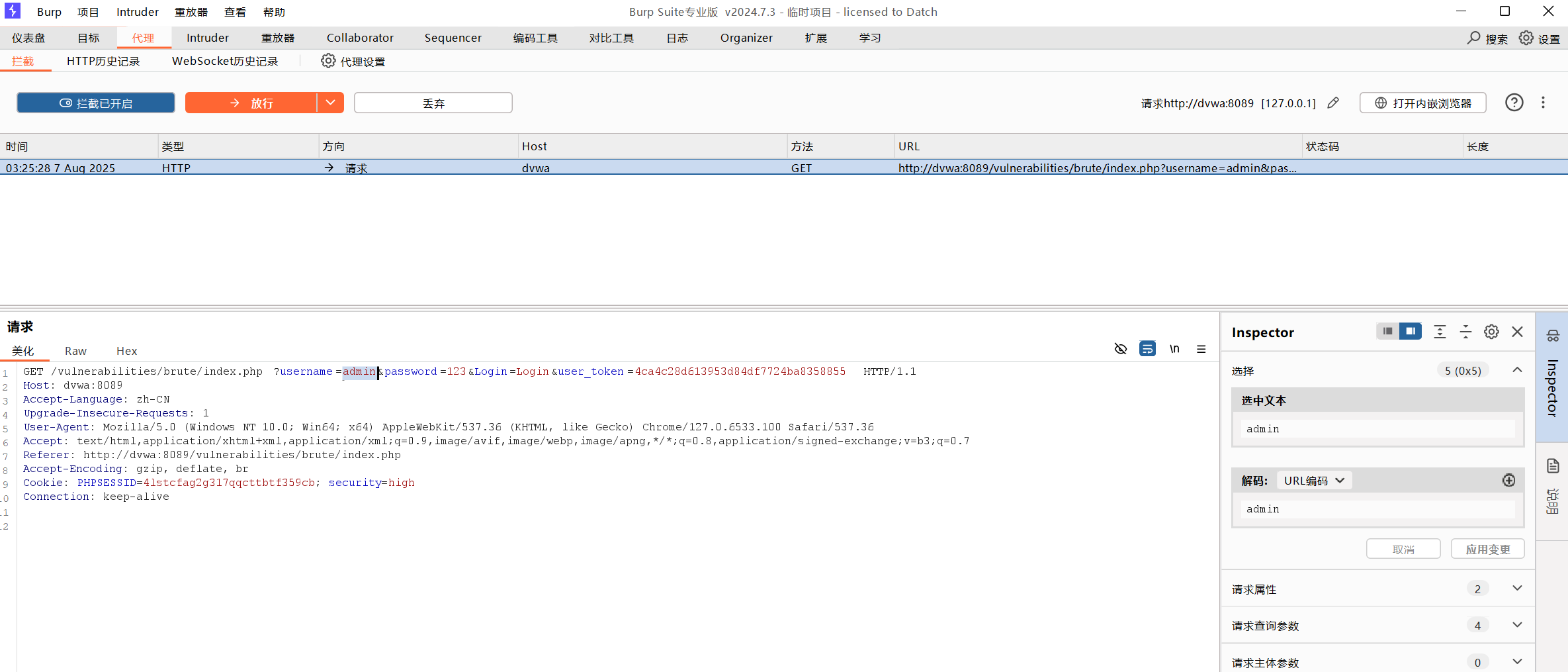
Task: Sort by the 时间 column header
Action: [x=79, y=146]
